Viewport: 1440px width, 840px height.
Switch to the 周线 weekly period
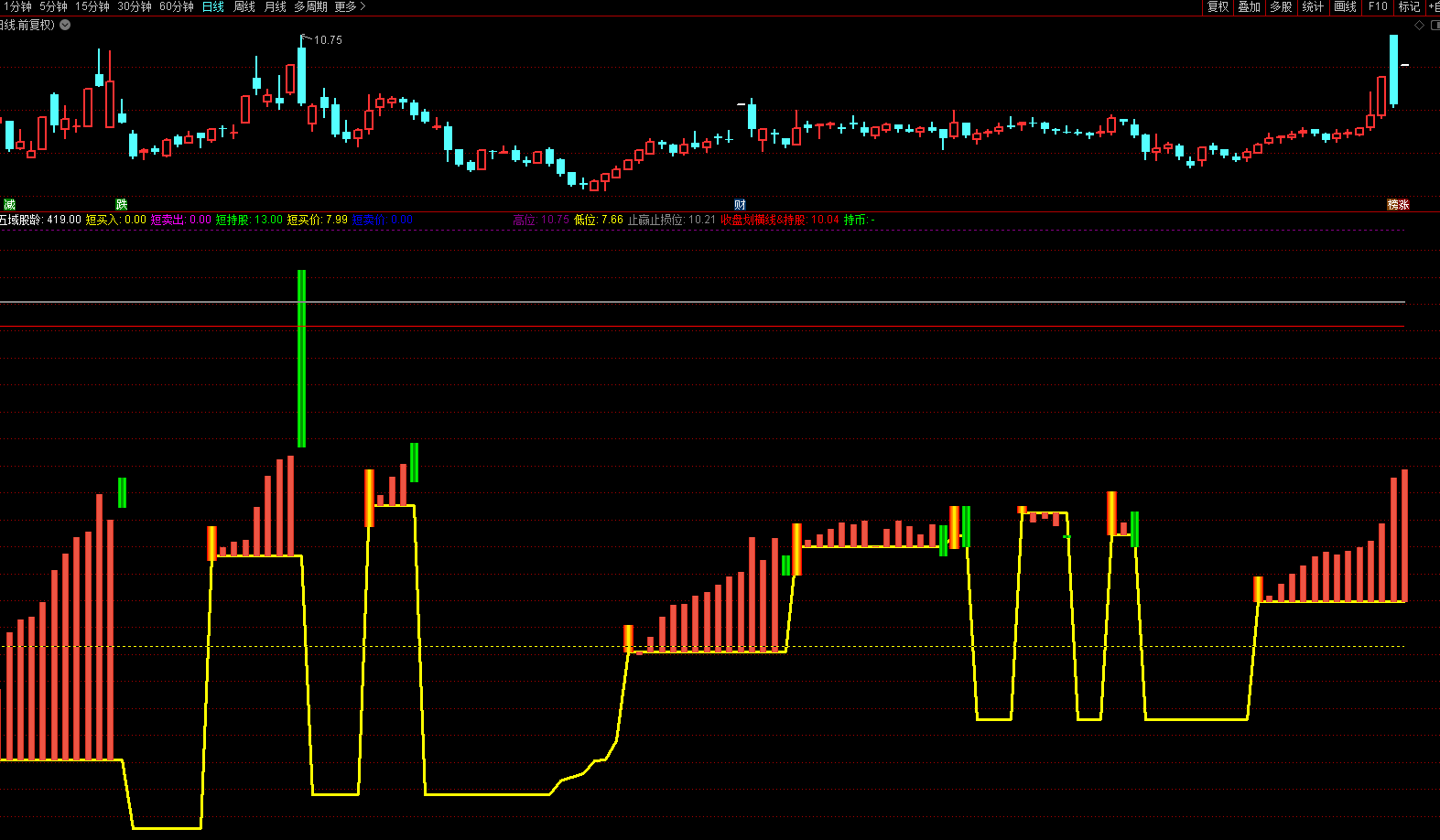point(244,6)
